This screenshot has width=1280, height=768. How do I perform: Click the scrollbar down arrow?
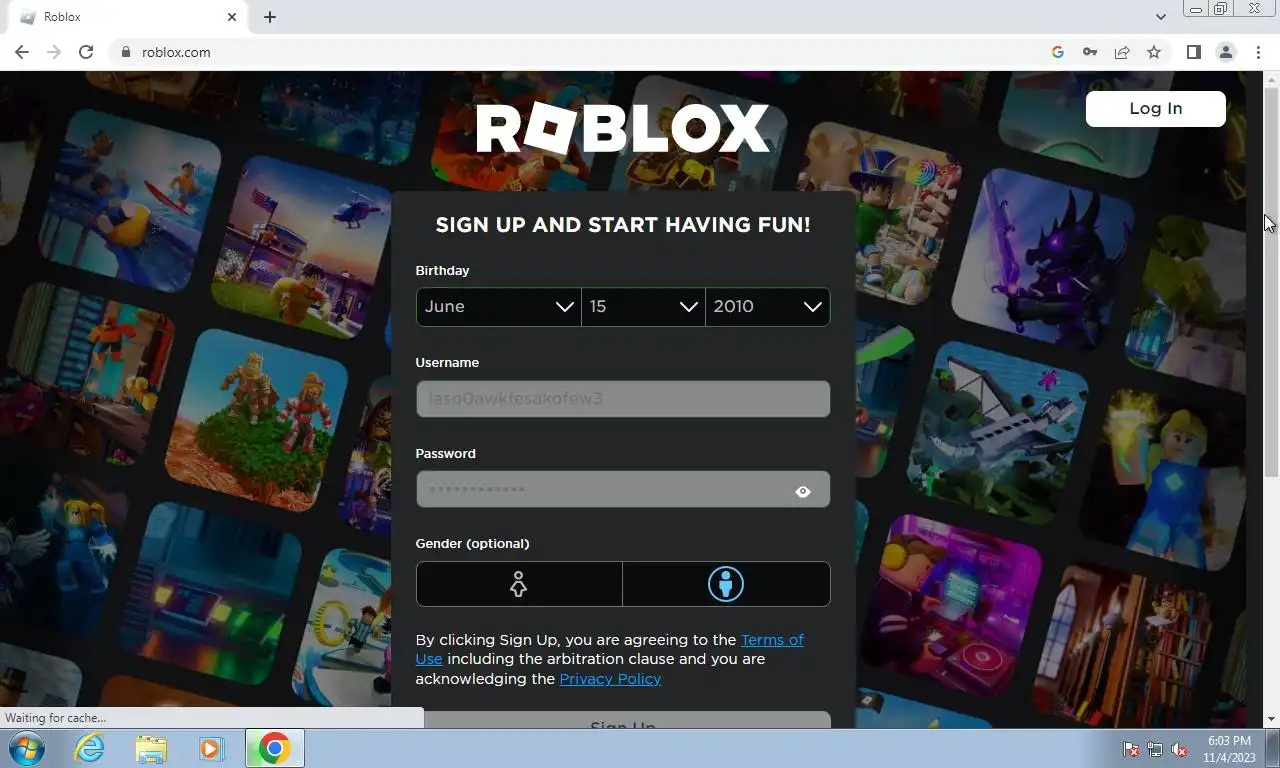1271,719
